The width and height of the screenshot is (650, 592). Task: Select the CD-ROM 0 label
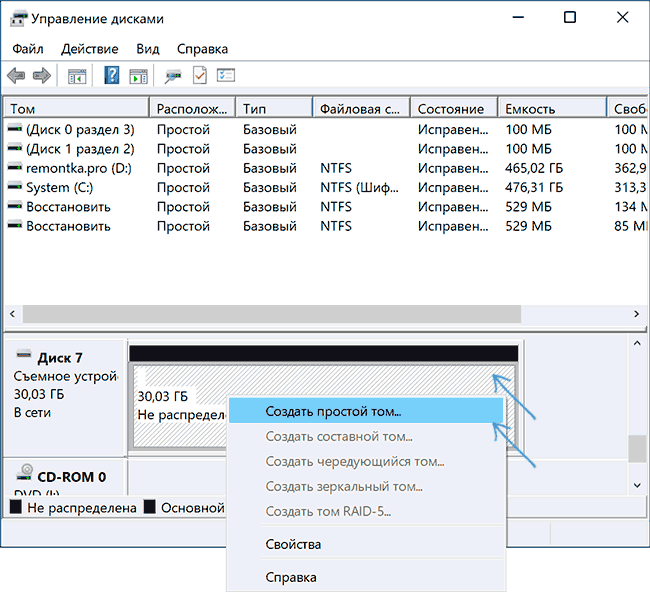[71, 477]
